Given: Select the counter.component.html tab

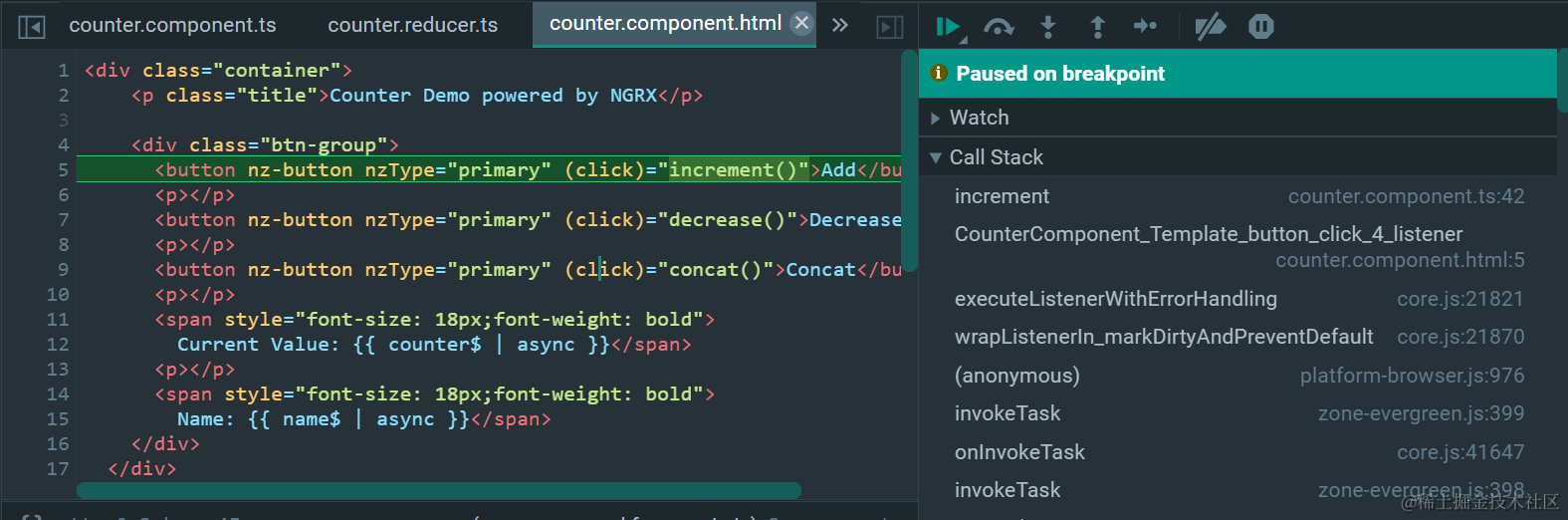Looking at the screenshot, I should coord(665,23).
